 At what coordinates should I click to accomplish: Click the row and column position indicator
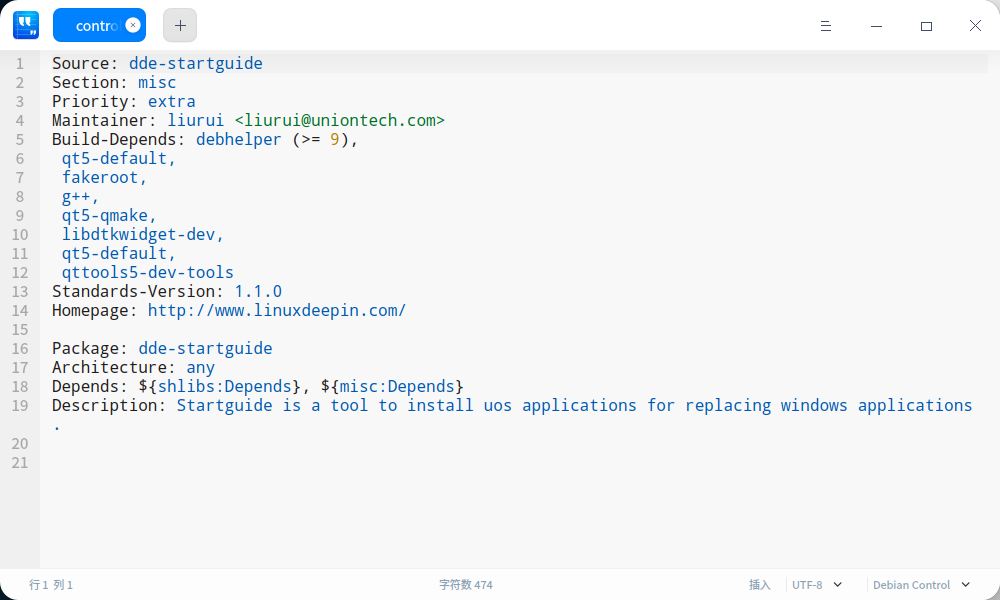click(51, 585)
